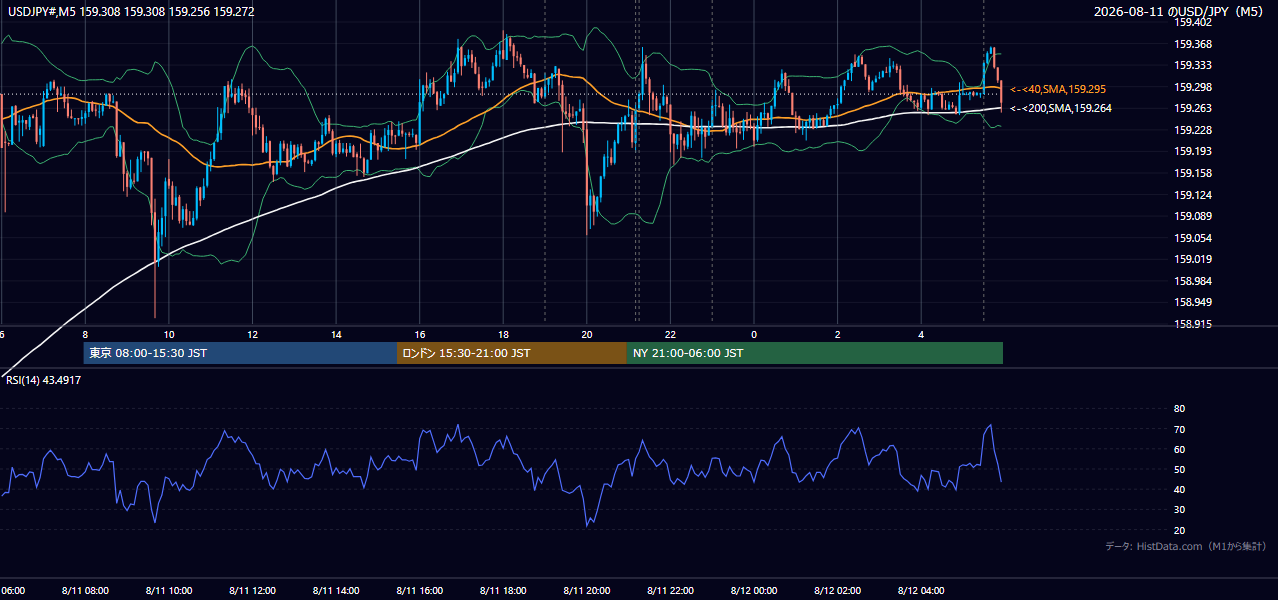Click price scale value 159.228
The image size is (1278, 600).
click(x=1193, y=130)
